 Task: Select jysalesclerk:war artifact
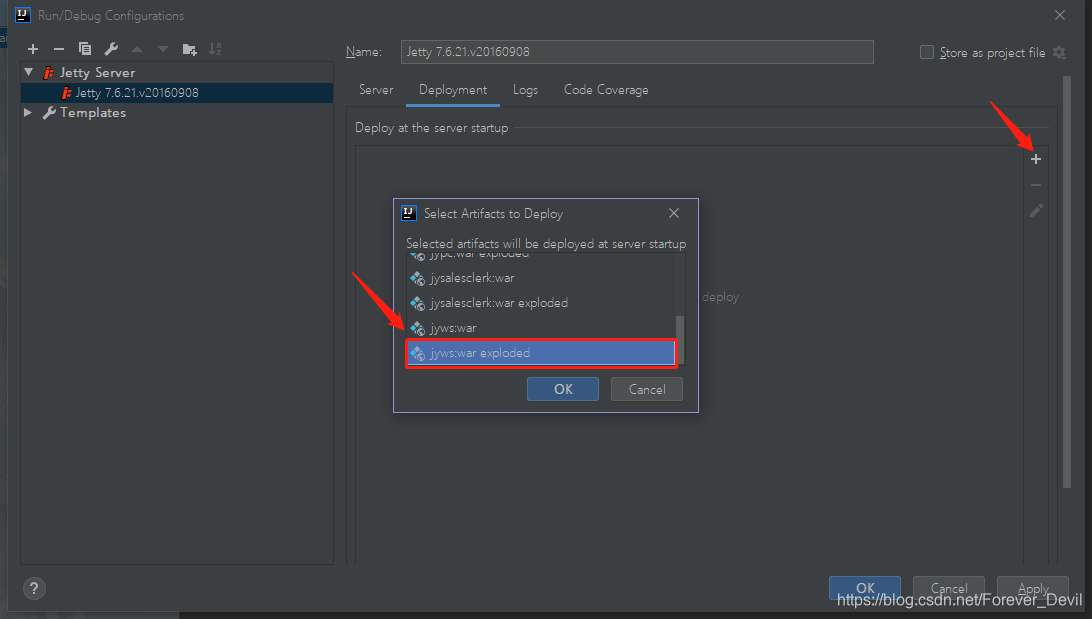541,279
